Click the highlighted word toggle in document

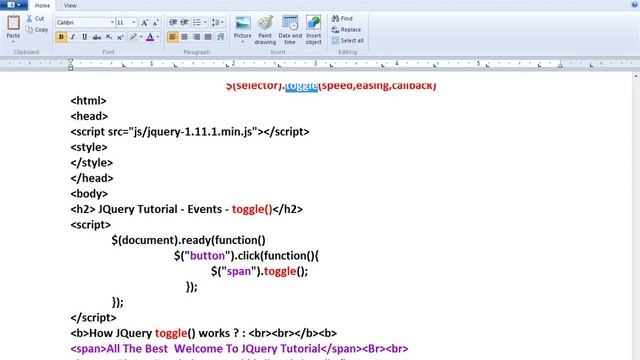[301, 86]
